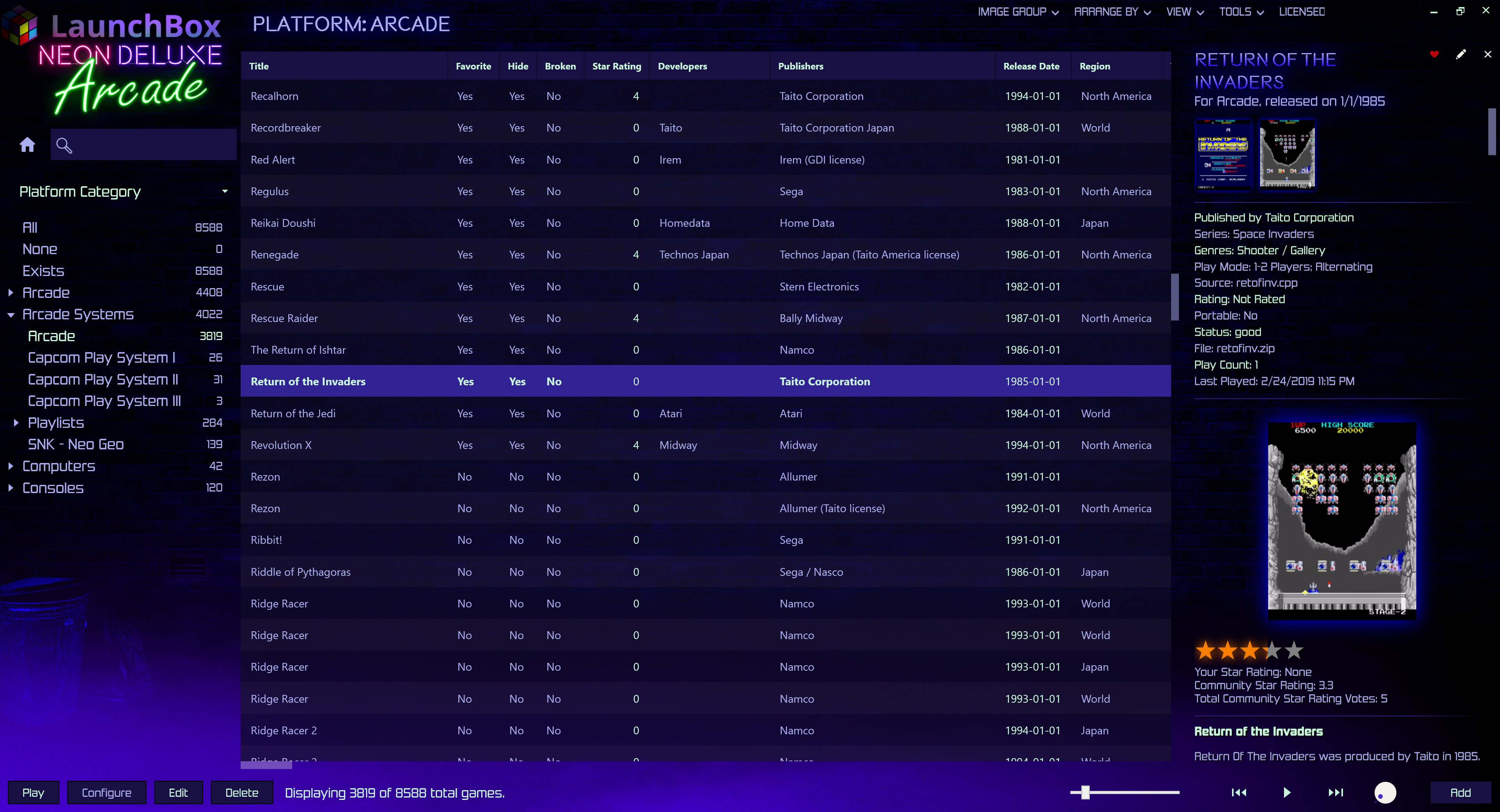This screenshot has width=1500, height=812.
Task: Open the View menu
Action: [x=1184, y=12]
